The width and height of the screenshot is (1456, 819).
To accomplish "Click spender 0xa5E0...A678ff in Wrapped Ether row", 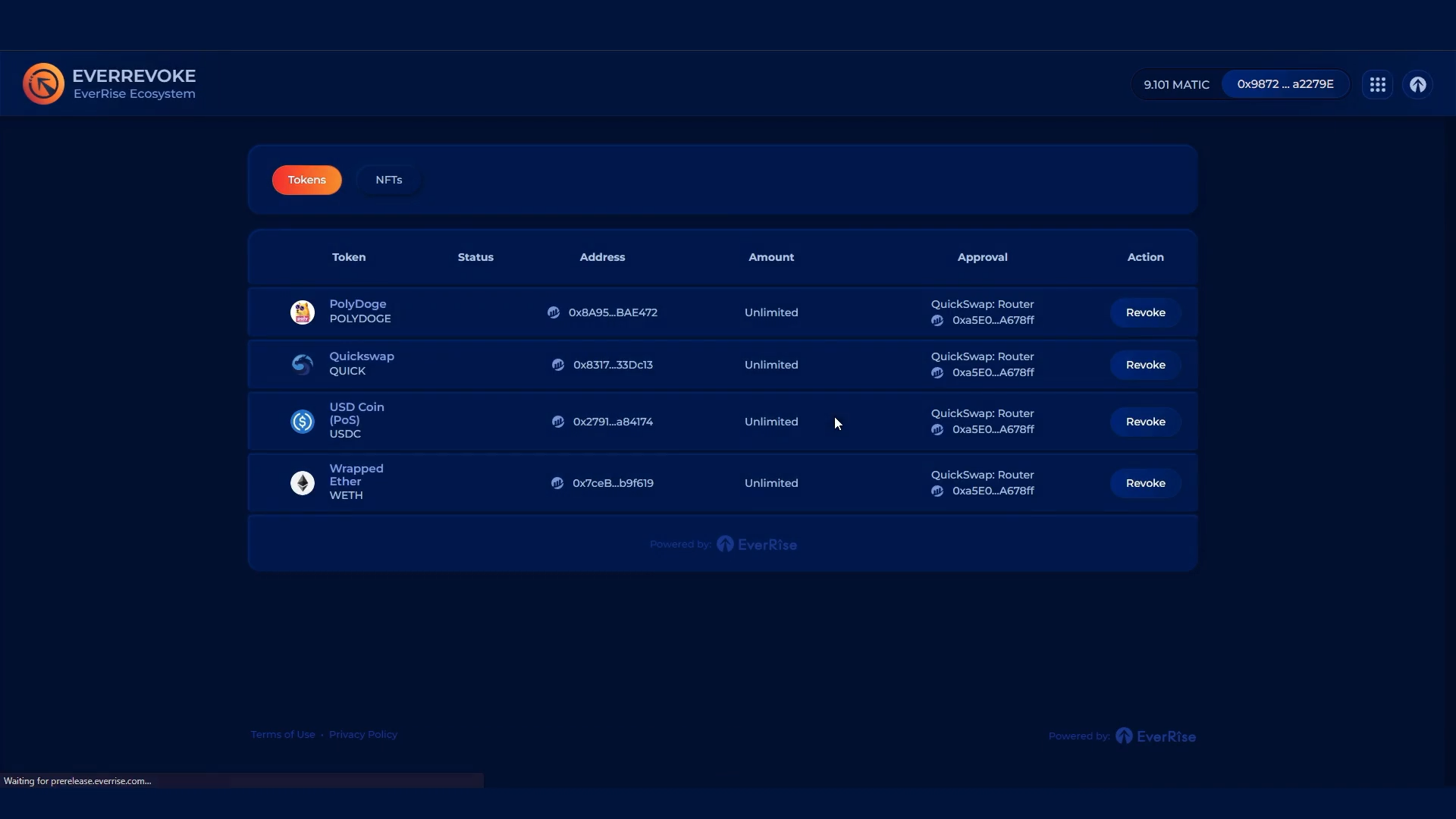I will [993, 491].
